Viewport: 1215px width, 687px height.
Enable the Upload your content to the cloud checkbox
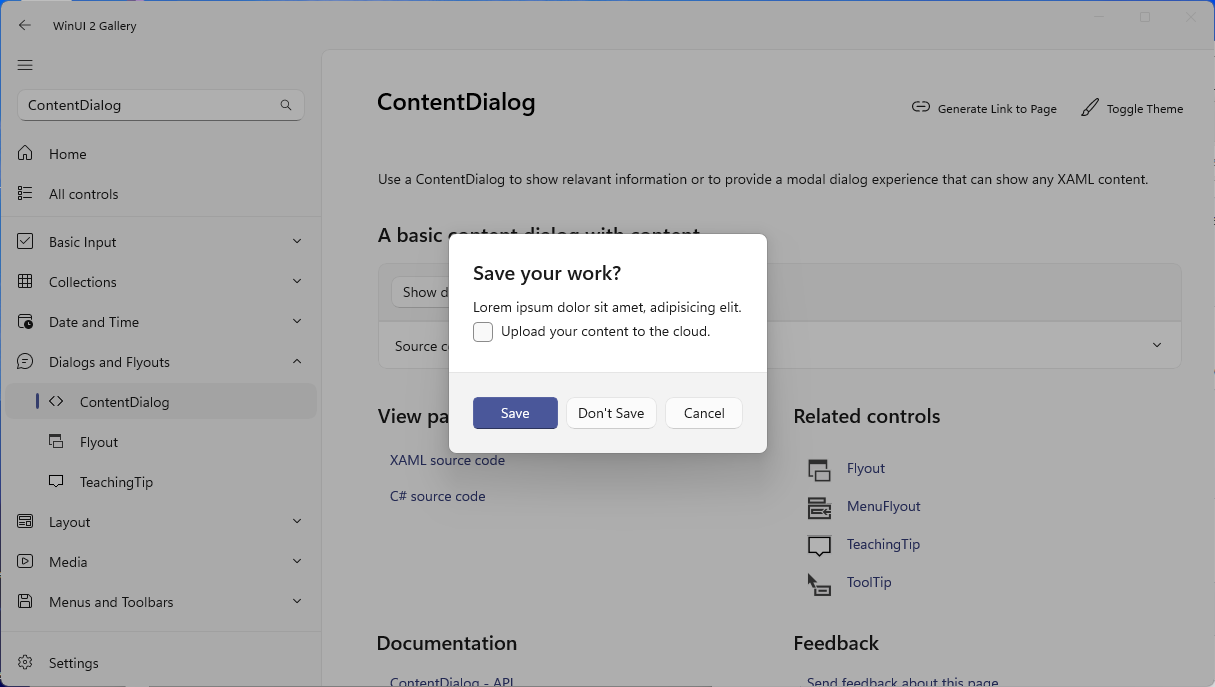(x=483, y=331)
